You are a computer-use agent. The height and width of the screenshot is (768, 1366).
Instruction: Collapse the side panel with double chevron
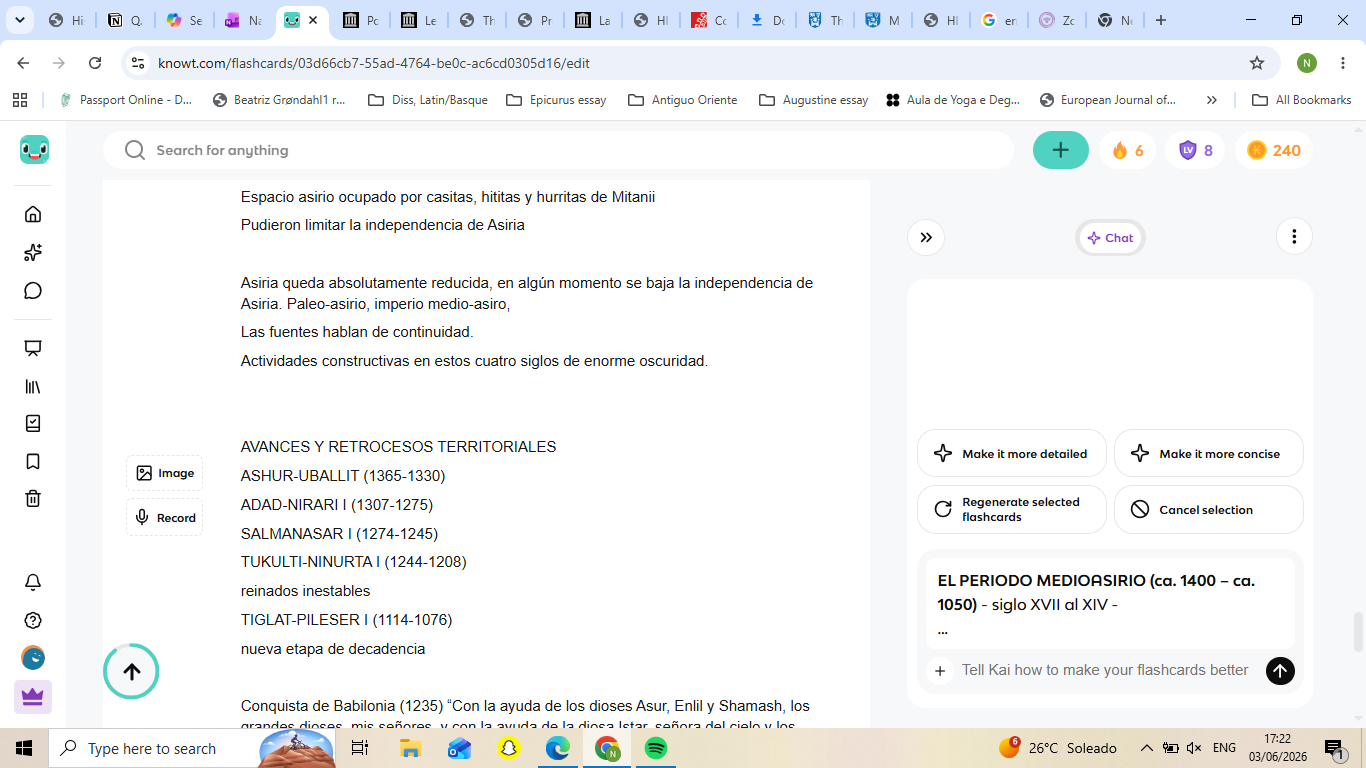926,237
